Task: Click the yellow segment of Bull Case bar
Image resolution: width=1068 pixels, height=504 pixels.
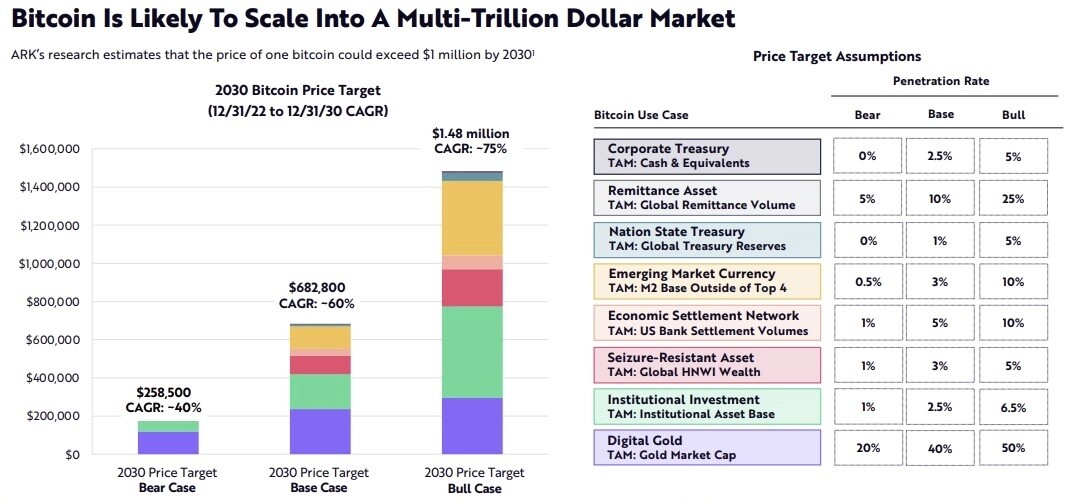Action: (472, 219)
